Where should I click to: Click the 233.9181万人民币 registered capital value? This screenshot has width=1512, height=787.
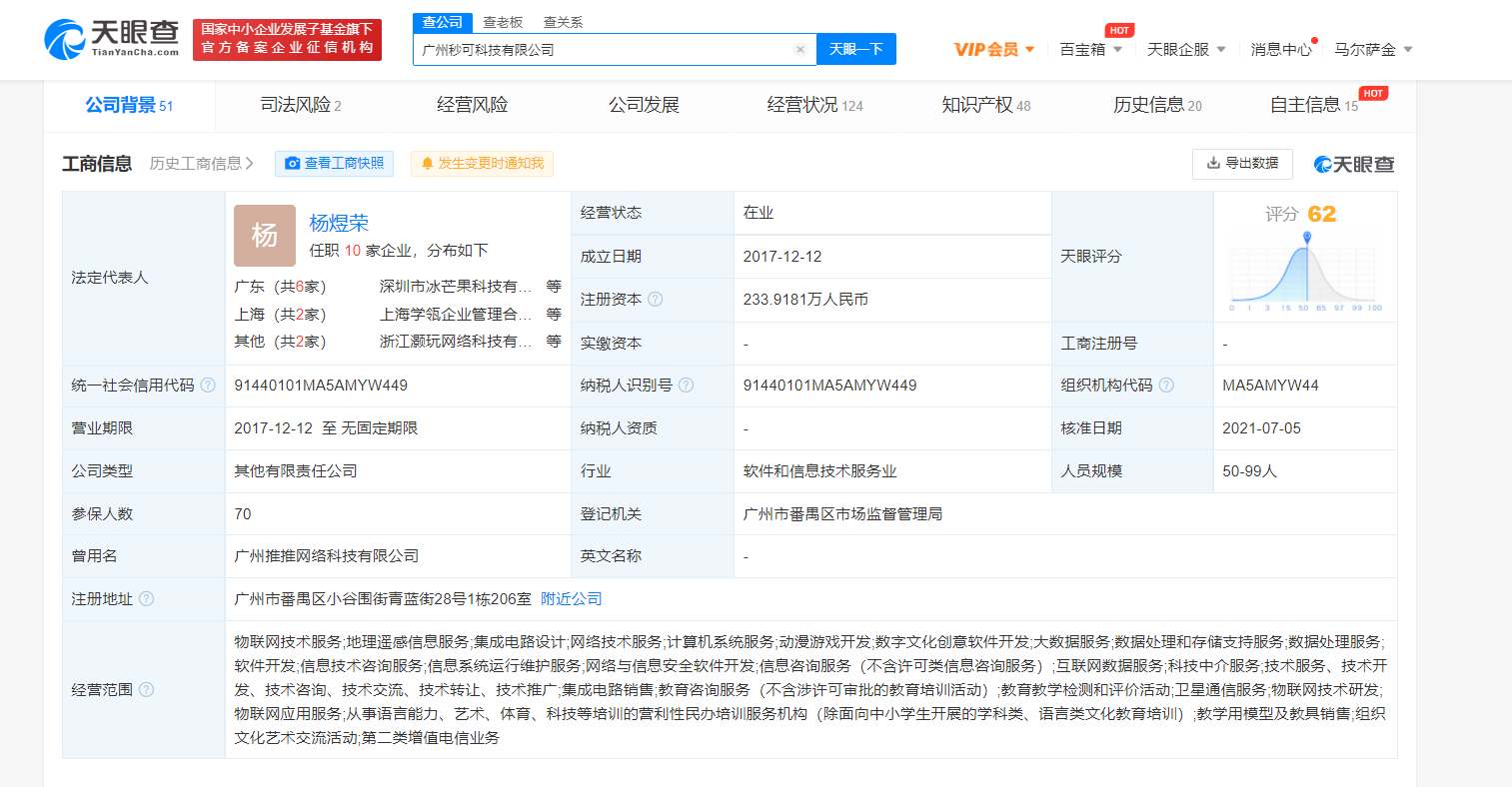805,300
